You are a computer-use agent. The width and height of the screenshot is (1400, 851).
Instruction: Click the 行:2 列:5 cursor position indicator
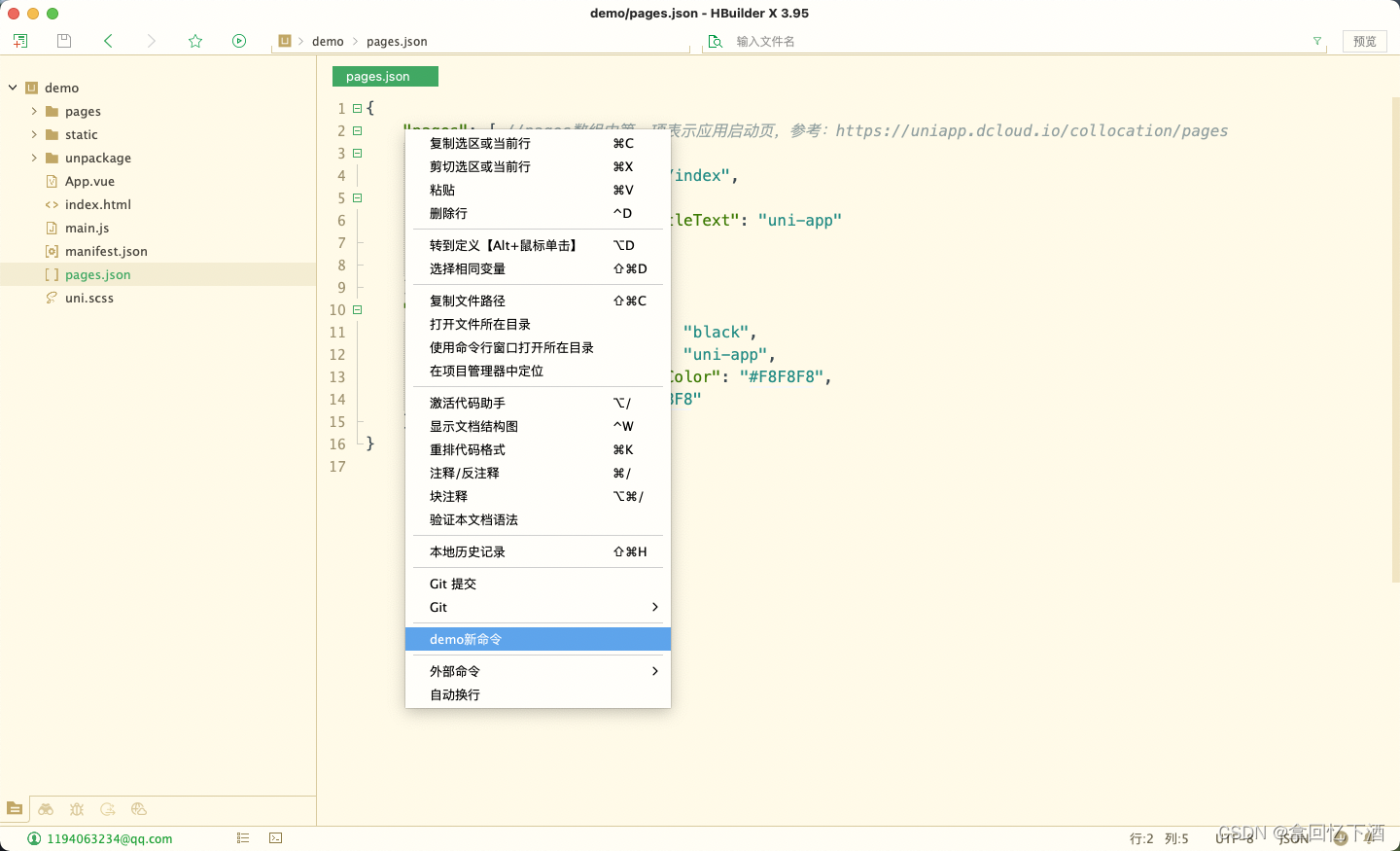point(1159,838)
